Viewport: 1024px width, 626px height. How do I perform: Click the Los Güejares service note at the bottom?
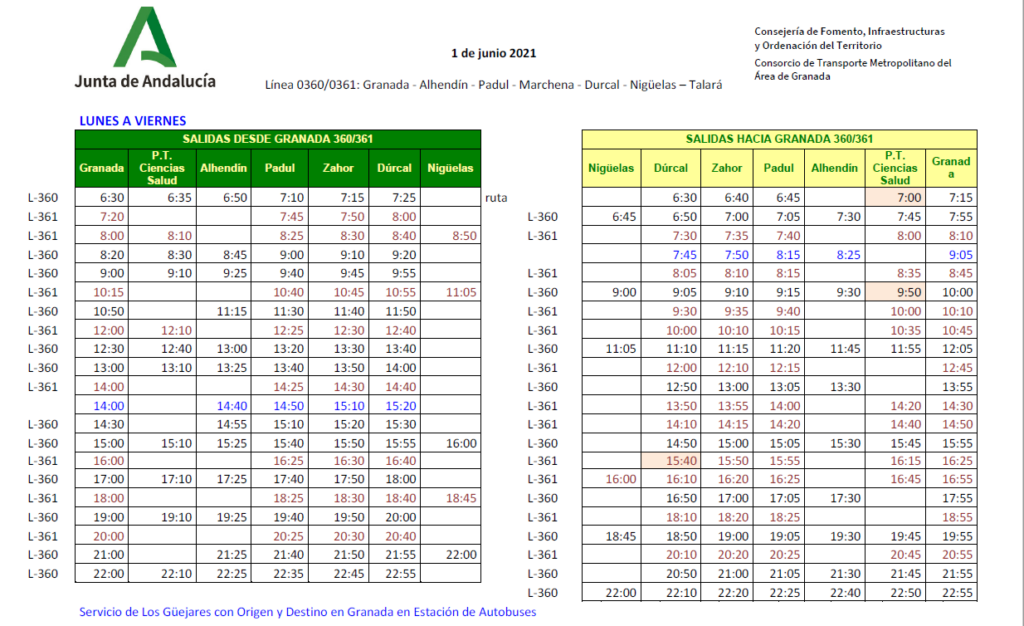coord(307,611)
